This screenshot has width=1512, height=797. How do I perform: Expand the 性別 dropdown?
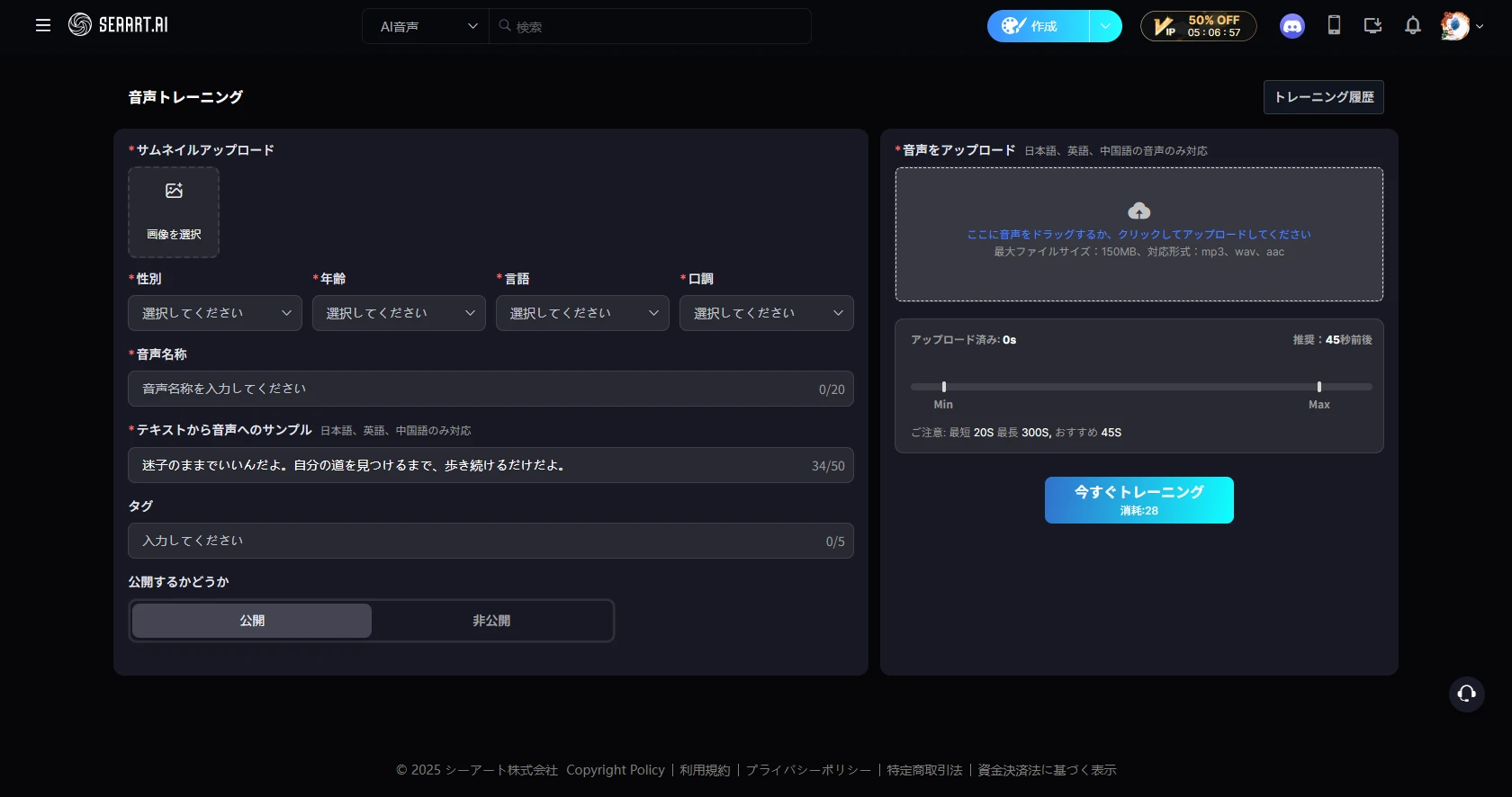pos(215,313)
